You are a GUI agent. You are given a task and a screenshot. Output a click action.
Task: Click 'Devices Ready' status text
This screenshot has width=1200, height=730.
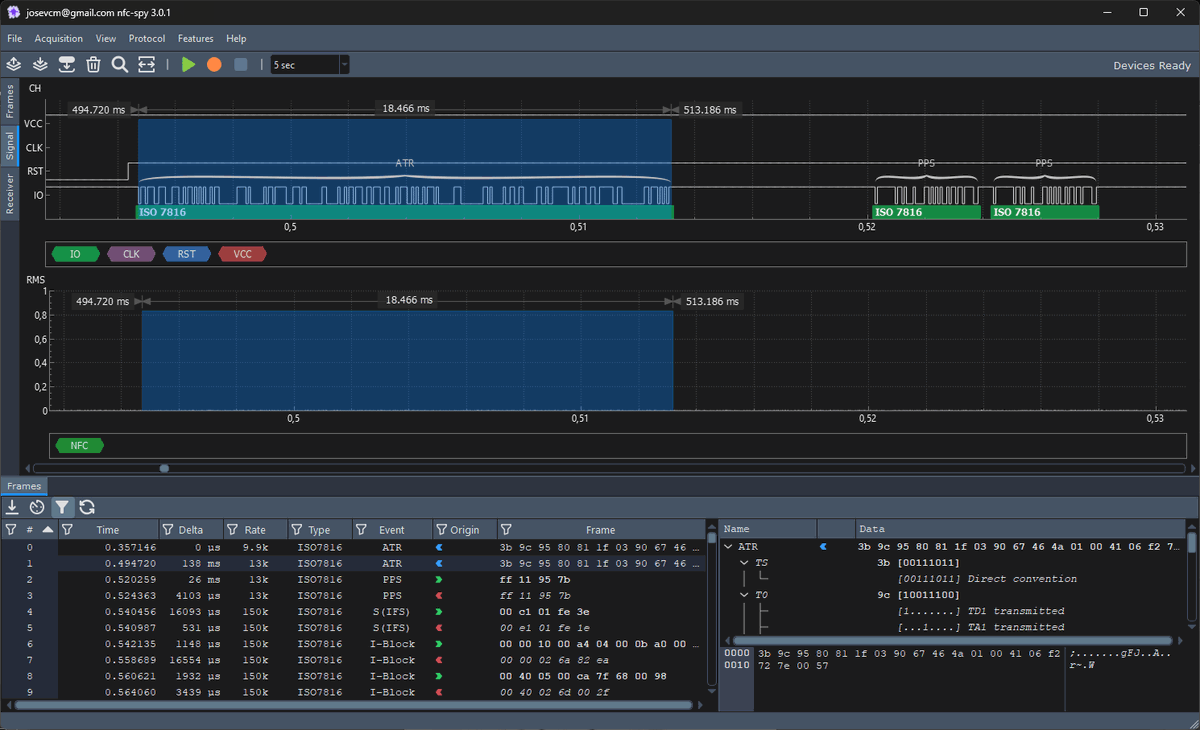click(1152, 65)
